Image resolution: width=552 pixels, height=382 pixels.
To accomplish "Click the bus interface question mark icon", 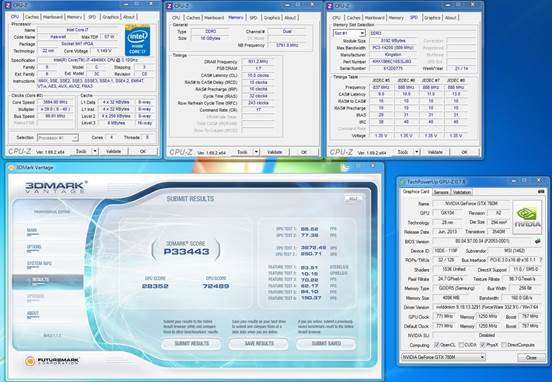I will click(x=541, y=260).
